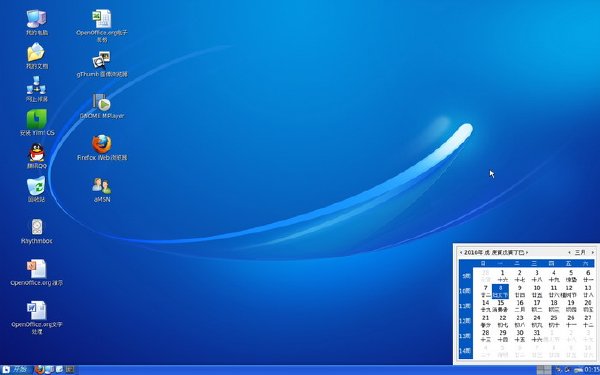Go to previous month before 三月
This screenshot has width=600, height=375.
click(x=569, y=253)
